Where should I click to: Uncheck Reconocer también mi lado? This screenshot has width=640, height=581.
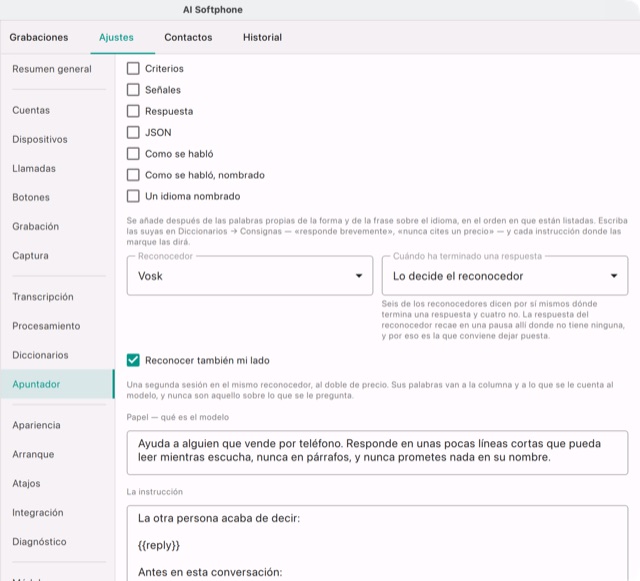(x=133, y=360)
